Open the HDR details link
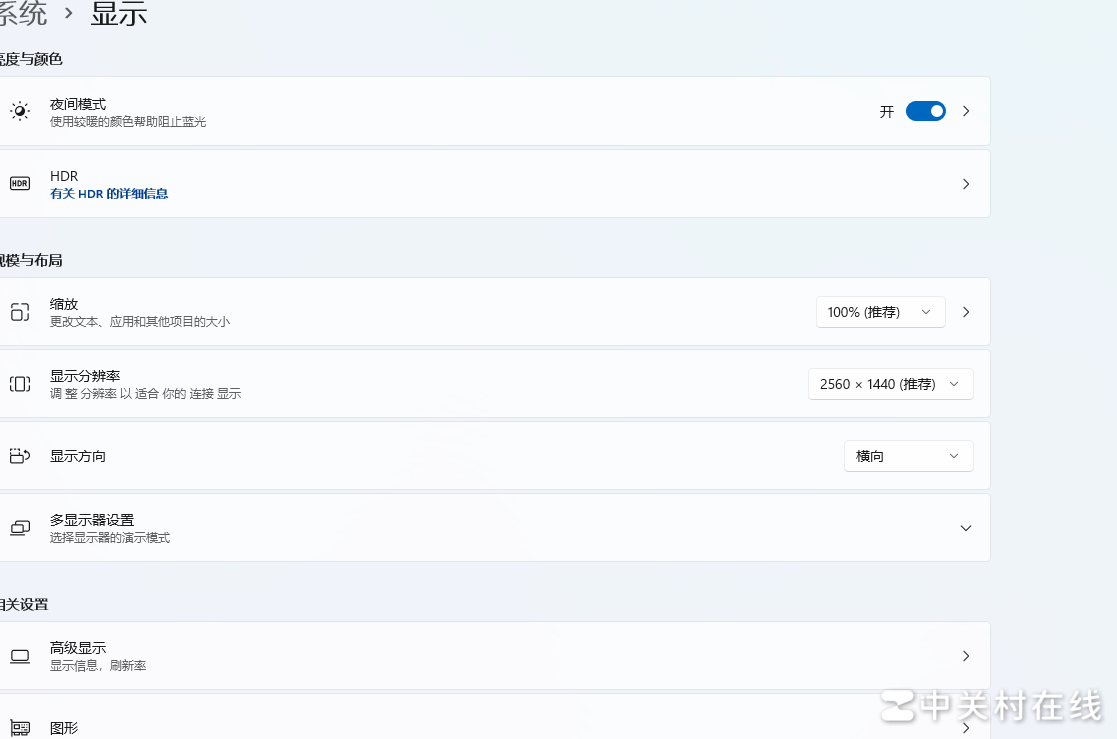The image size is (1117, 739). (109, 194)
